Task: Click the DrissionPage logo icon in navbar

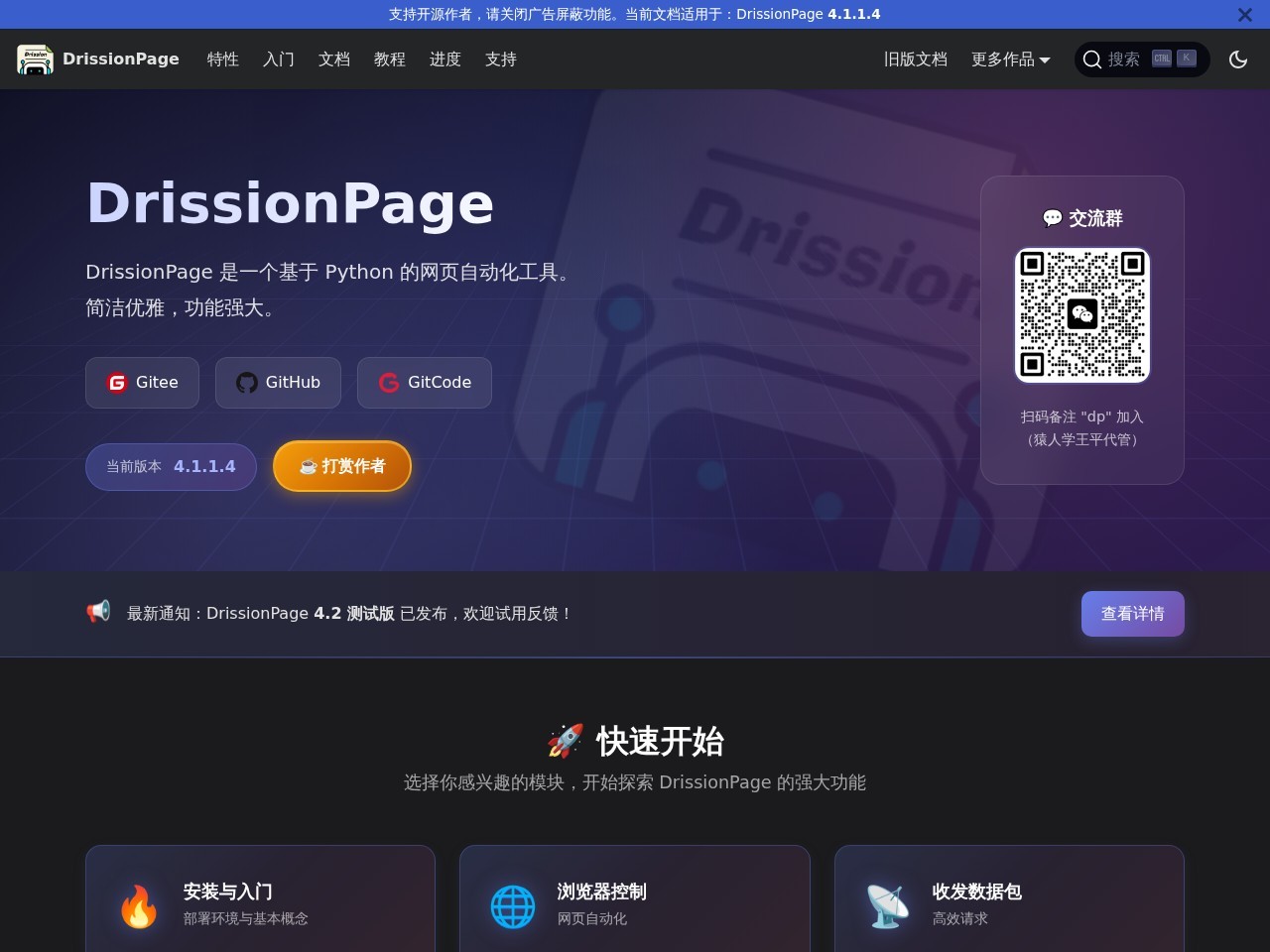Action: pos(35,59)
